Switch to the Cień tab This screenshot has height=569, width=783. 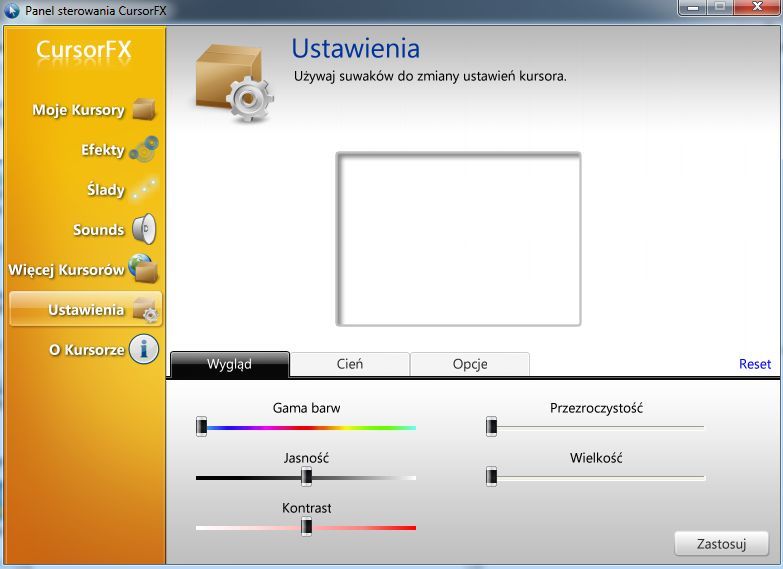point(350,364)
